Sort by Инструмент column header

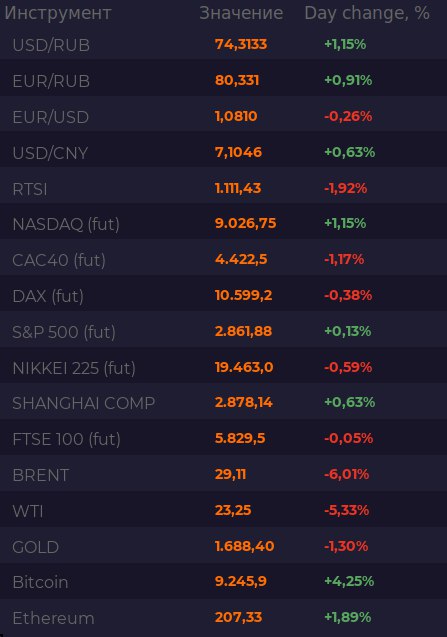point(58,13)
